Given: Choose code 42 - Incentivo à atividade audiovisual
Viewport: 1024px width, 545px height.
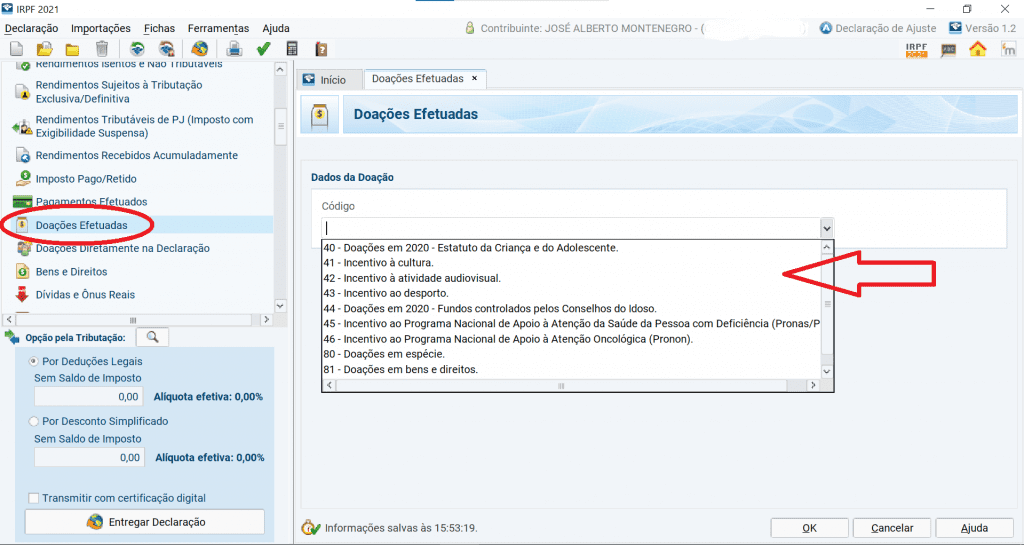Looking at the screenshot, I should (571, 278).
